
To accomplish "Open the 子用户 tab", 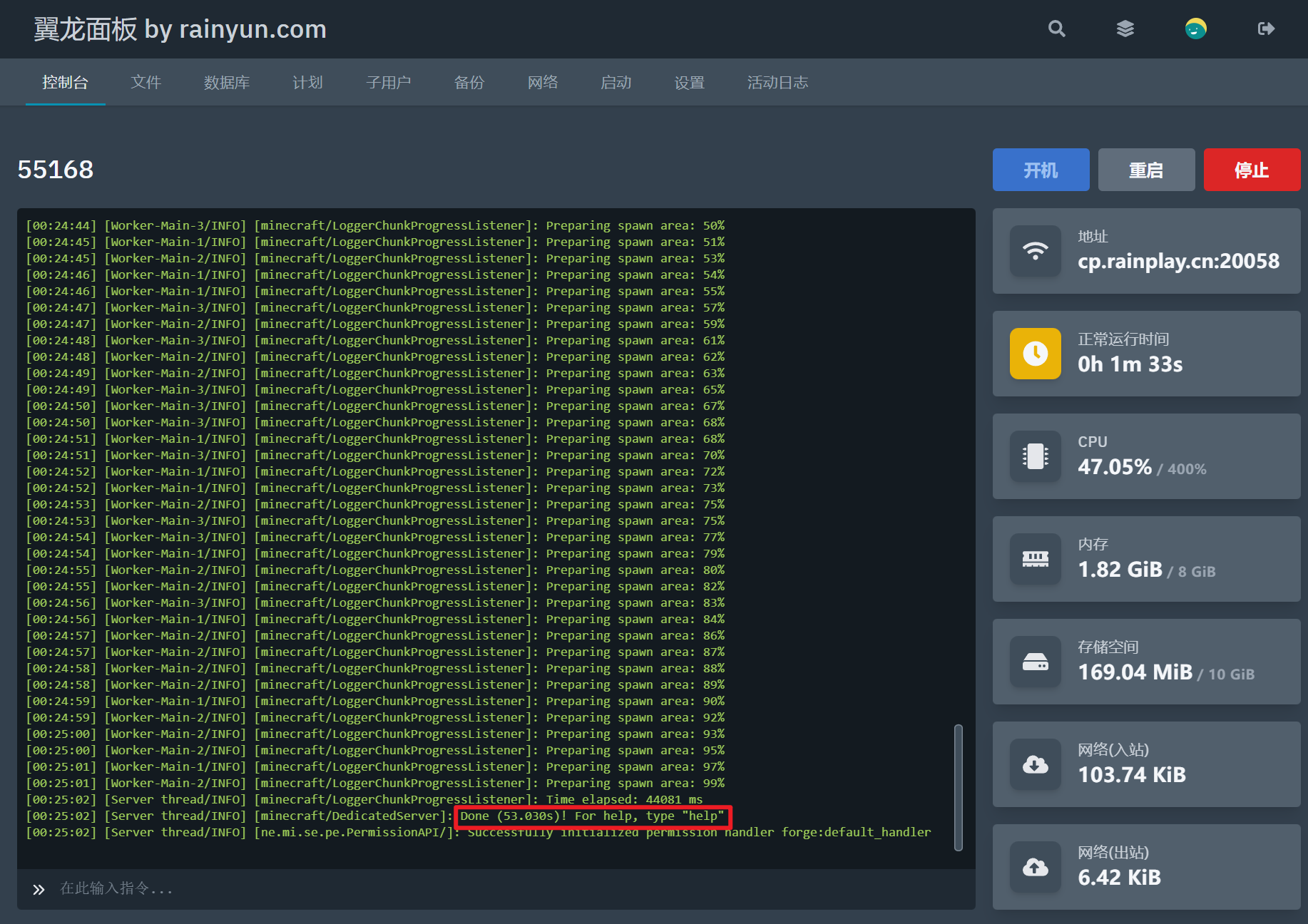I will (x=389, y=83).
